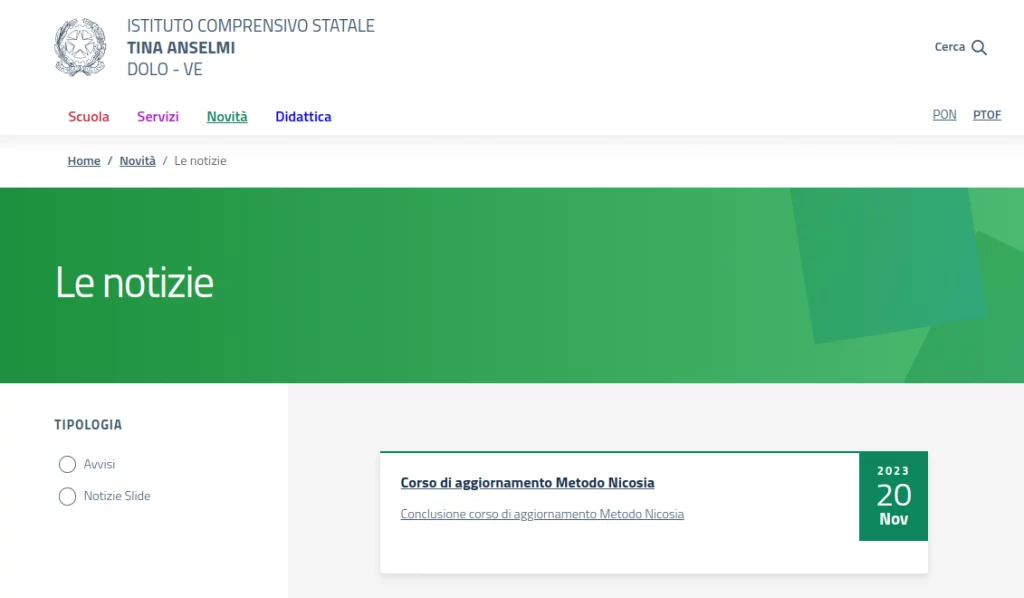Click the Le notizie breadcrumb item
This screenshot has width=1024, height=598.
pyautogui.click(x=200, y=161)
